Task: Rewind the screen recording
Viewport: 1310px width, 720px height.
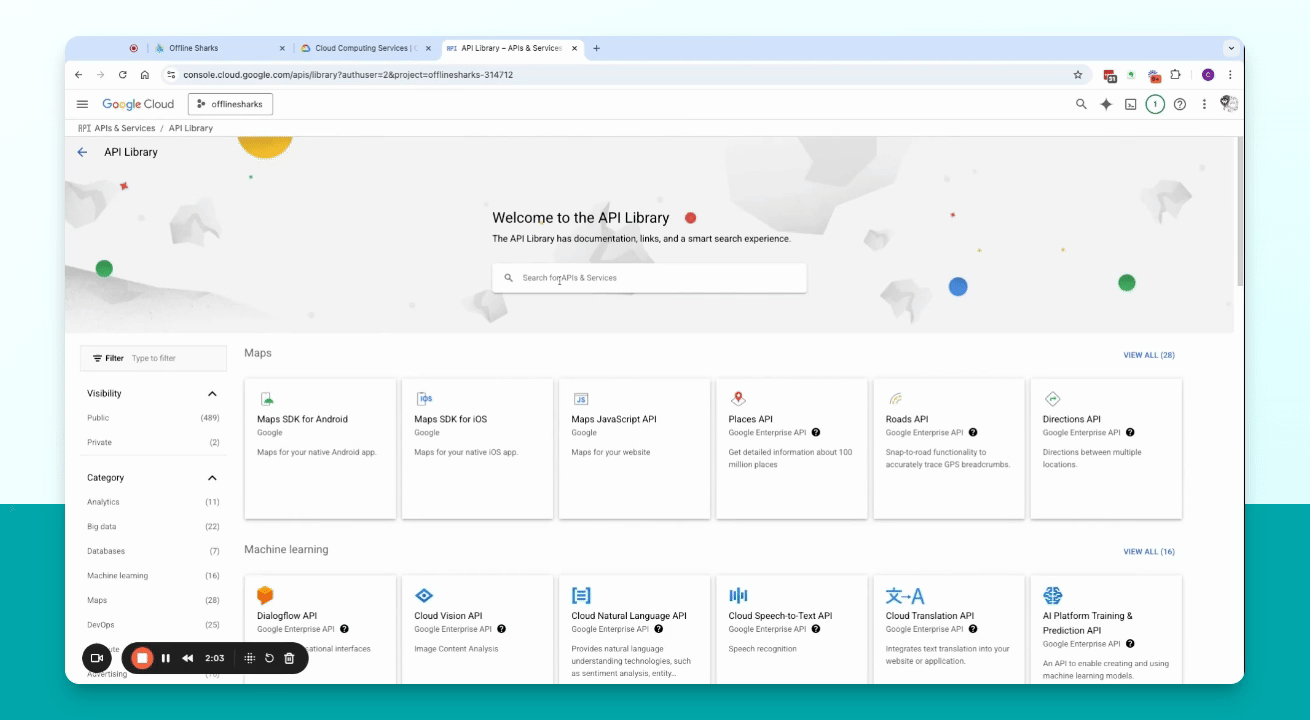Action: point(187,658)
